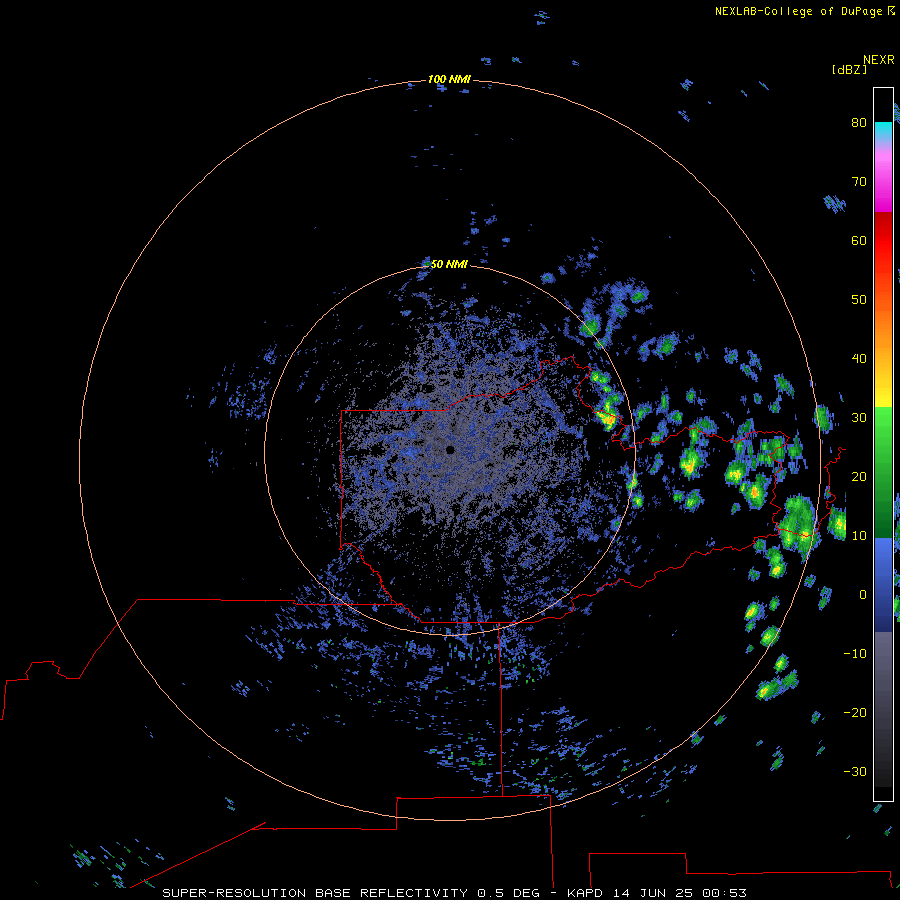Screen dimensions: 900x900
Task: Click the 30 value on the dBZ scale
Action: 859,418
